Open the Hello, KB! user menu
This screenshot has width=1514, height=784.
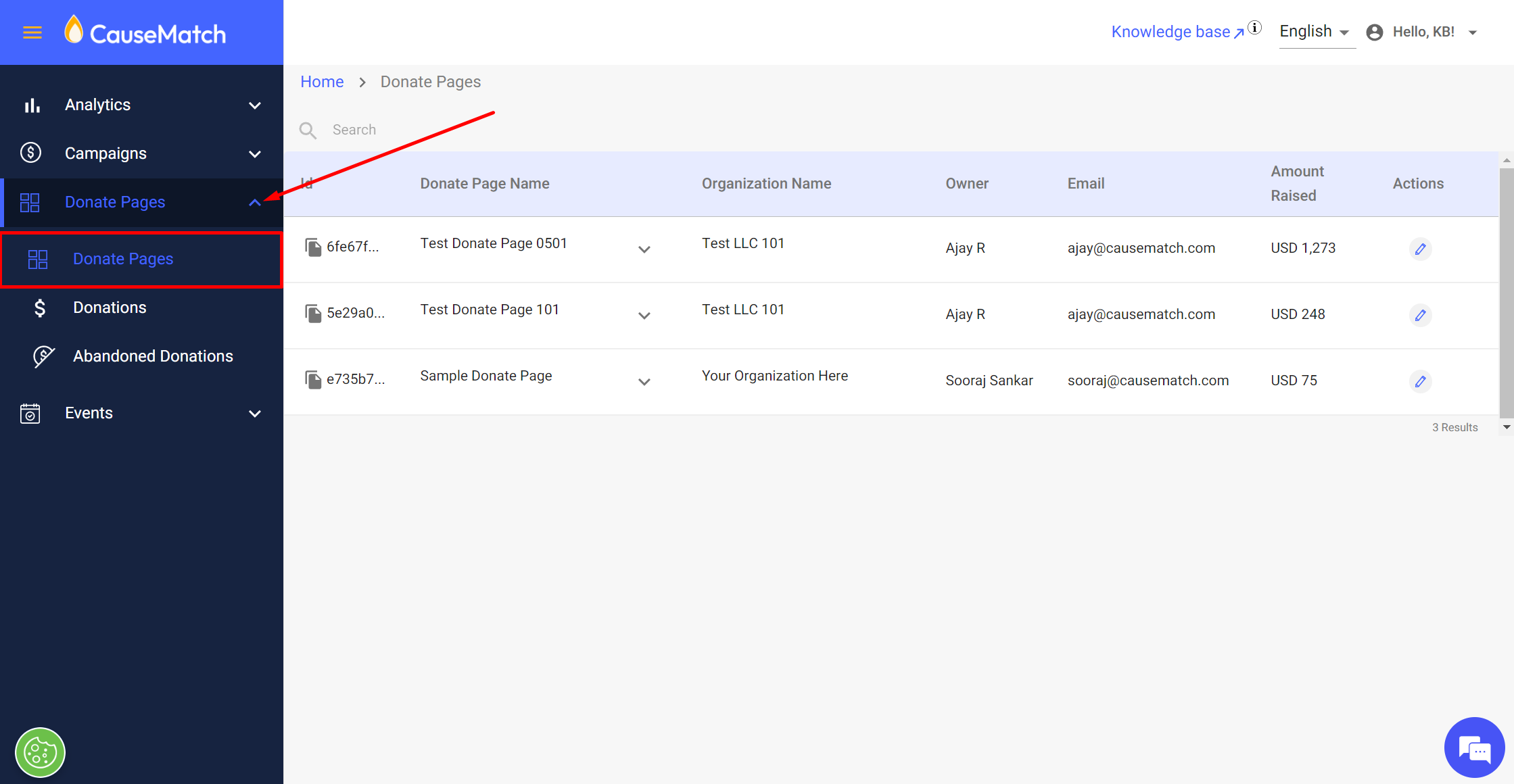point(1423,32)
